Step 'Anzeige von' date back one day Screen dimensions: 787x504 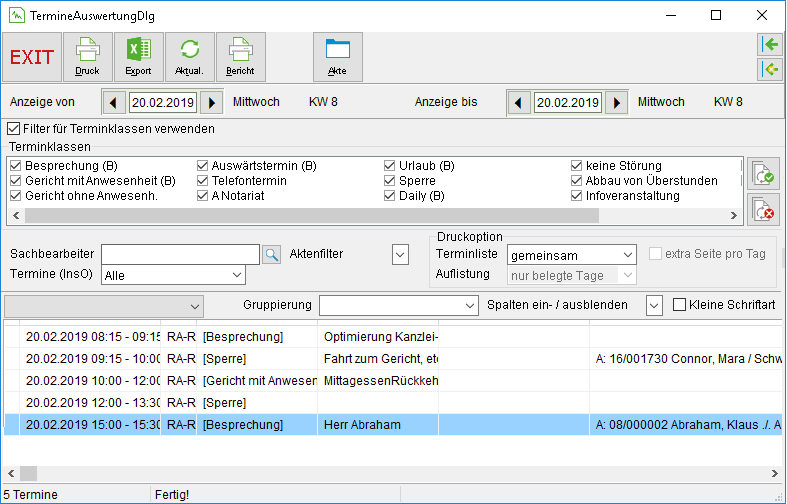coord(114,103)
